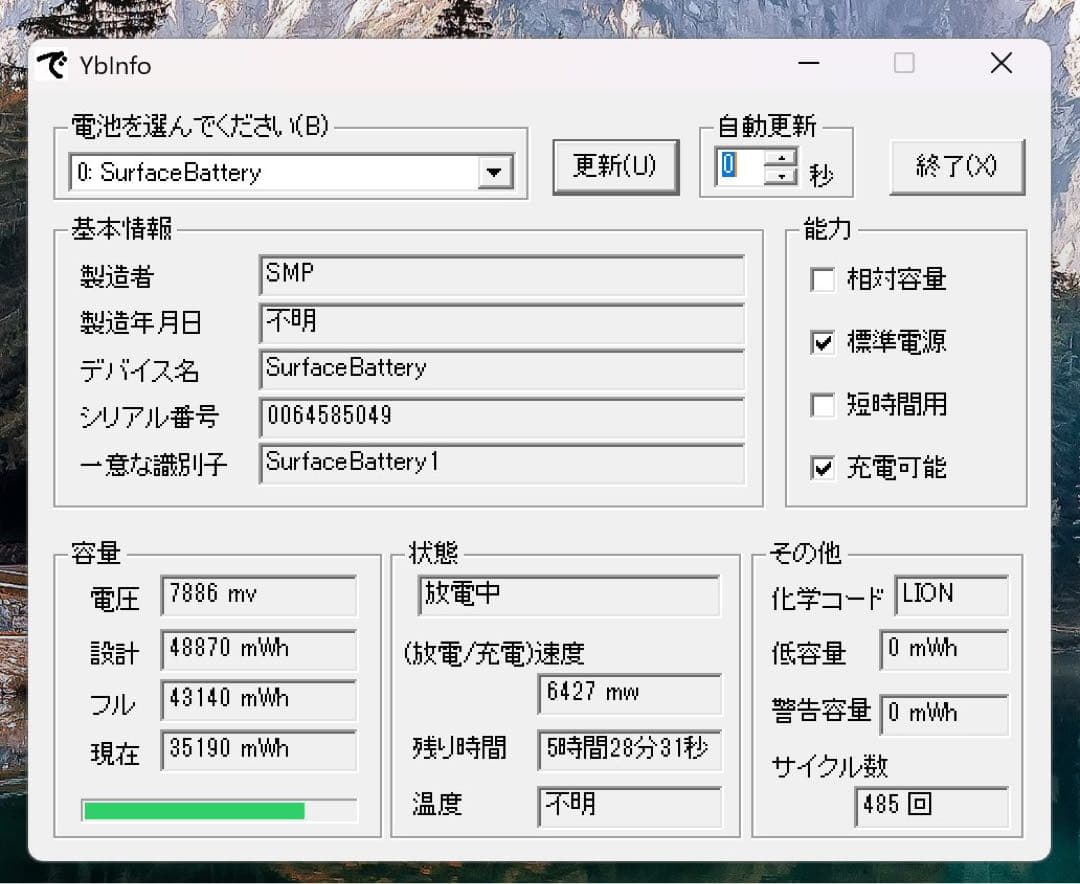The width and height of the screenshot is (1080, 884).
Task: Click the remaining time field showing 5時間28分31秒
Action: click(628, 749)
